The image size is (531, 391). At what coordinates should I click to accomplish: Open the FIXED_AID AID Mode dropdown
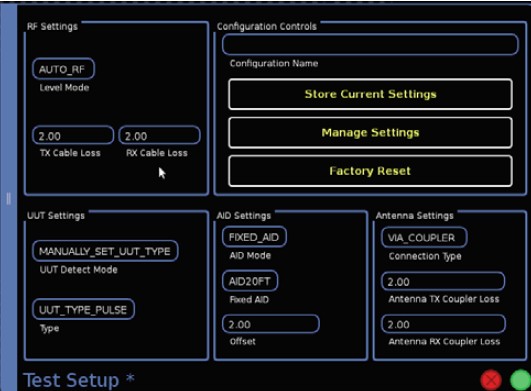click(254, 237)
